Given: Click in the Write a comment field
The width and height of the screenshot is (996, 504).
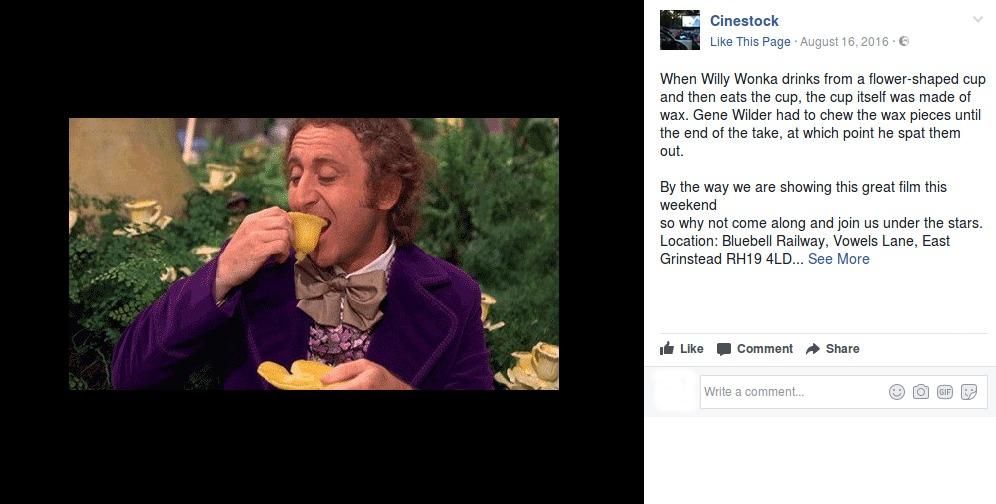Looking at the screenshot, I should tap(794, 392).
